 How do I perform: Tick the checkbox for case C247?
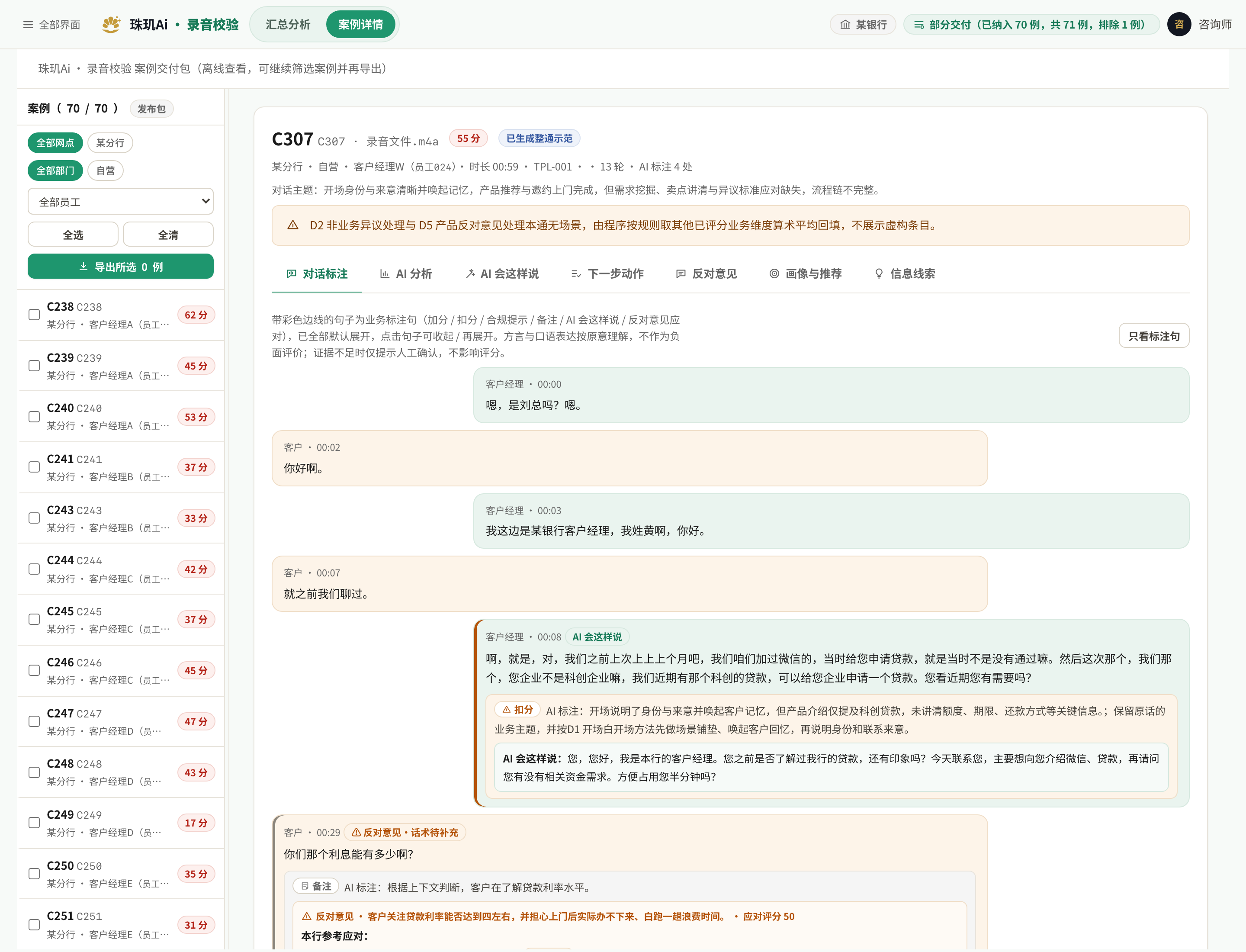(34, 721)
